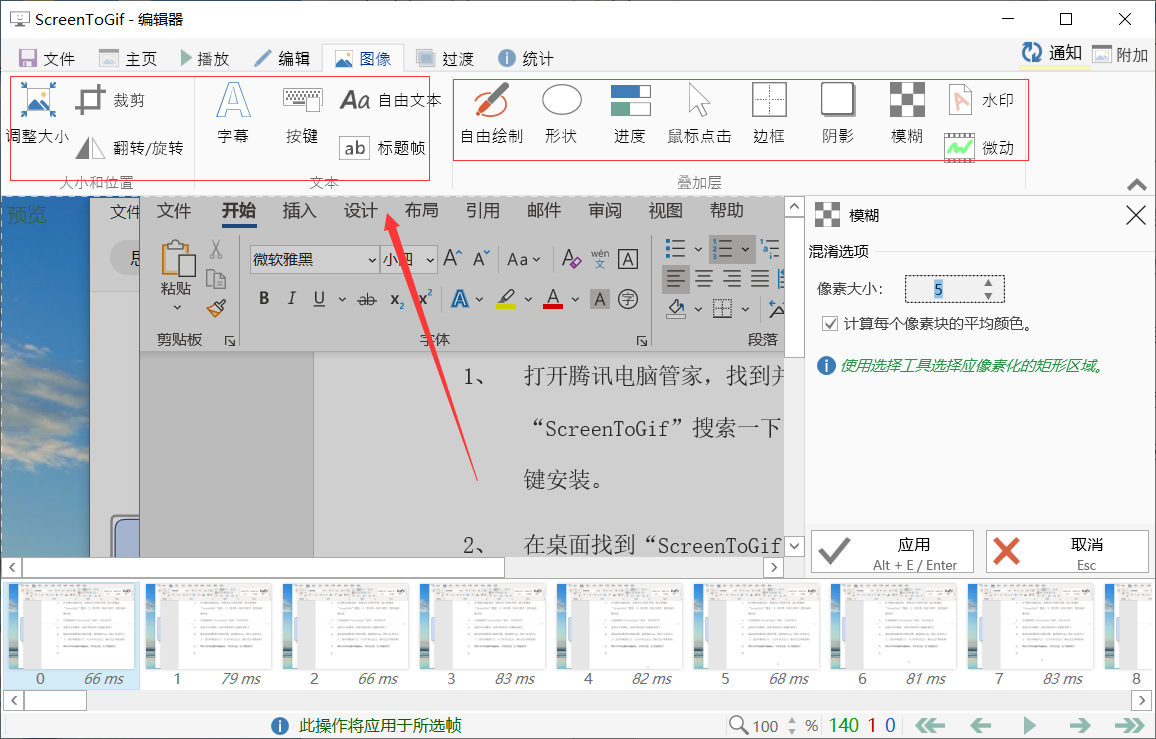Increase 像素大小 pixel size value

tap(988, 282)
